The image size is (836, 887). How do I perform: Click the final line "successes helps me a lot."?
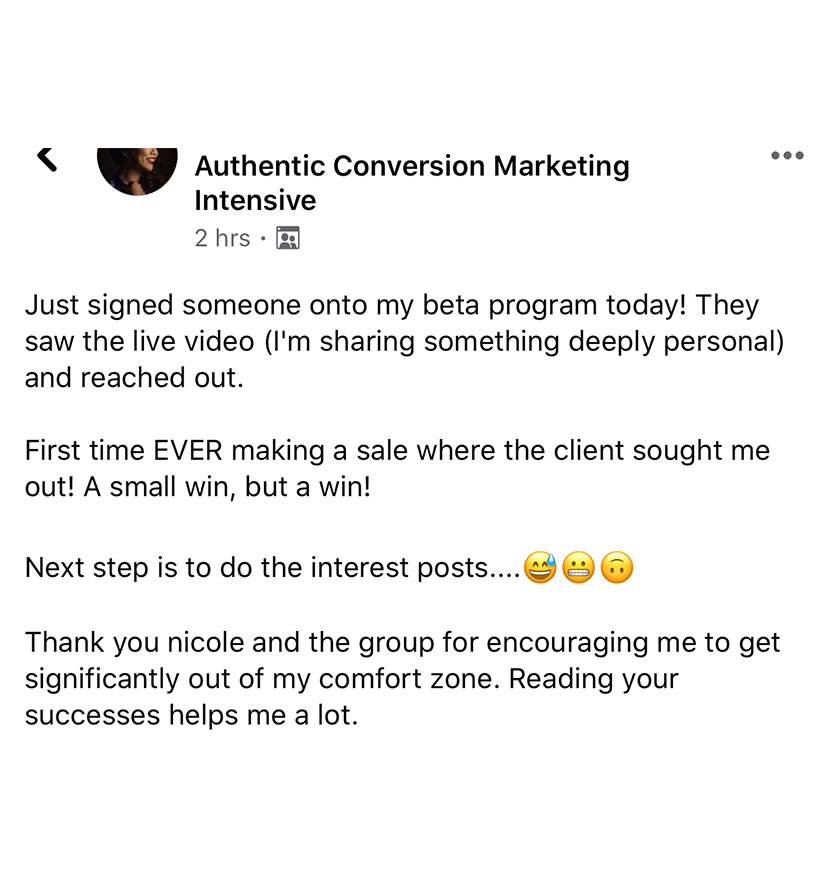coord(190,716)
